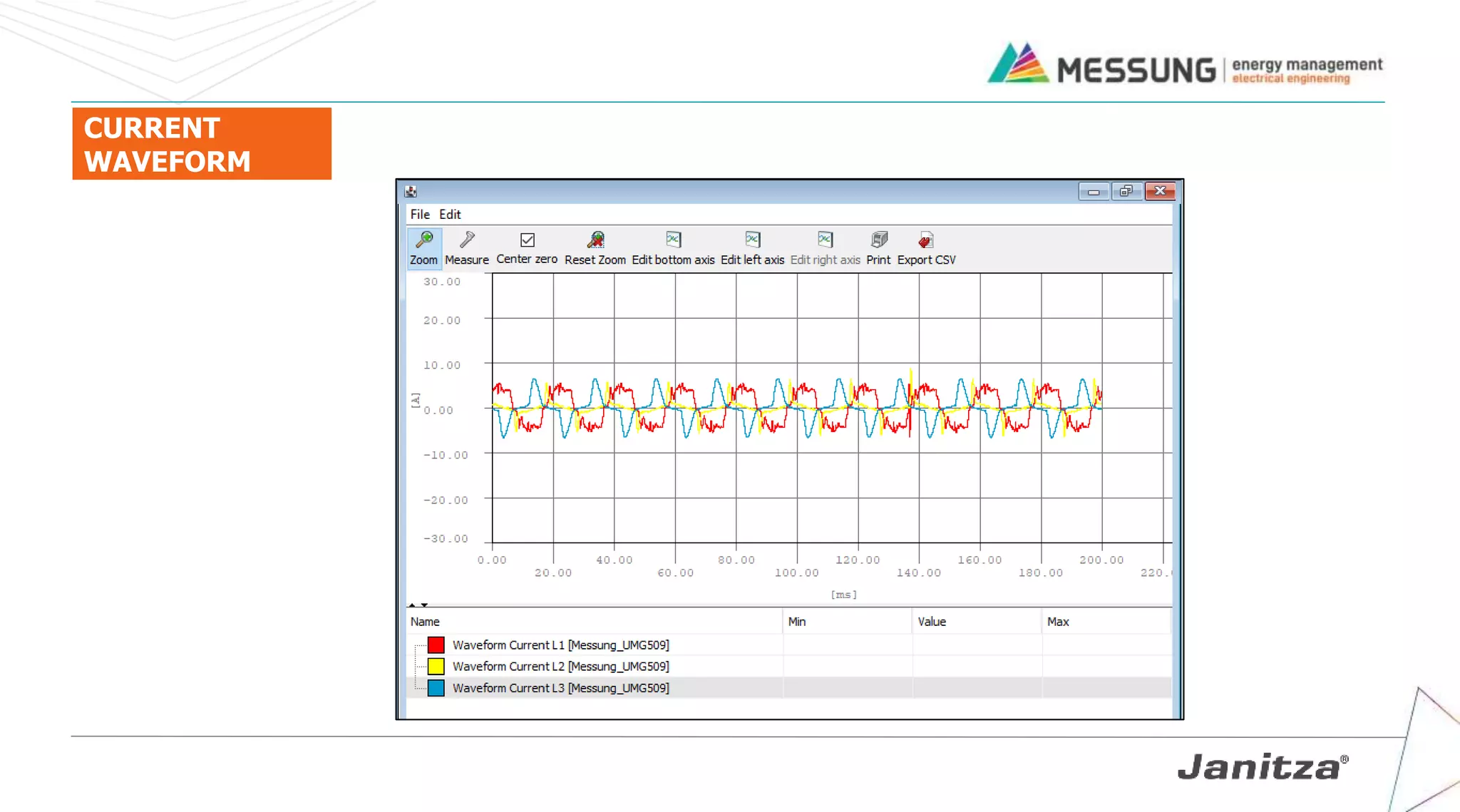The width and height of the screenshot is (1460, 812).
Task: Click the Max column header
Action: point(1058,622)
